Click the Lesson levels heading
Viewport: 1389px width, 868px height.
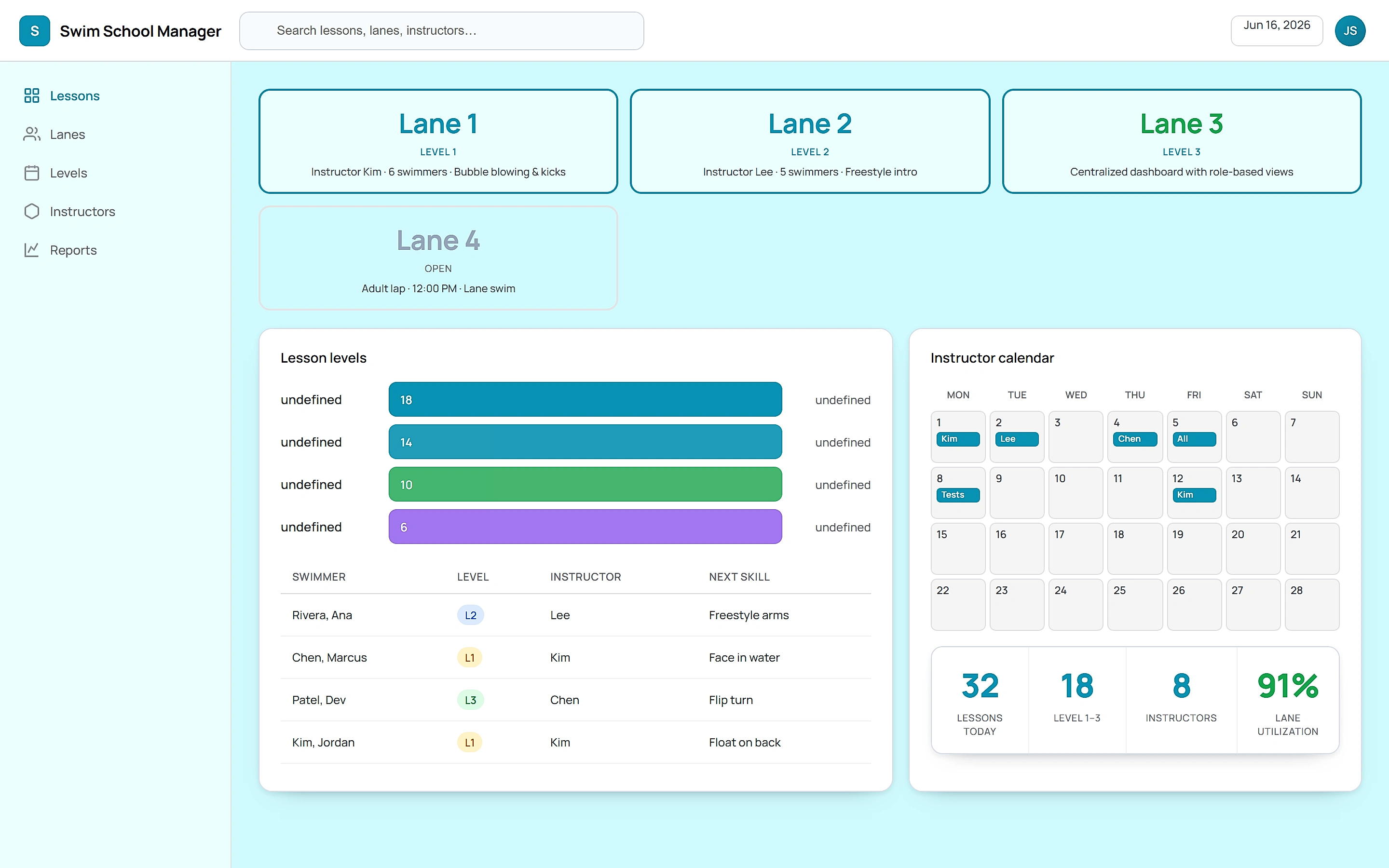coord(323,358)
